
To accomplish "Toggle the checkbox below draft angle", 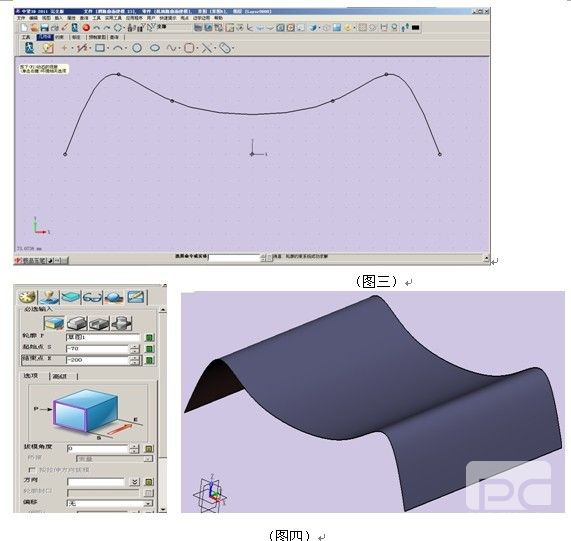I will coord(32,470).
